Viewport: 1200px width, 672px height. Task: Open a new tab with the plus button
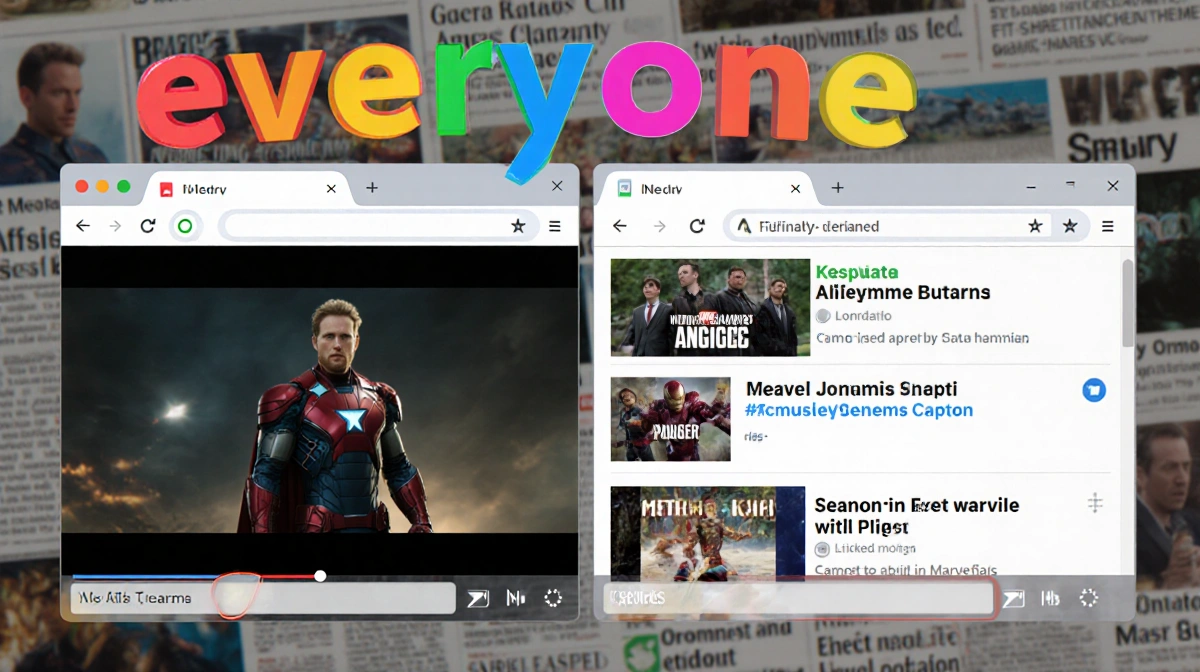[371, 187]
